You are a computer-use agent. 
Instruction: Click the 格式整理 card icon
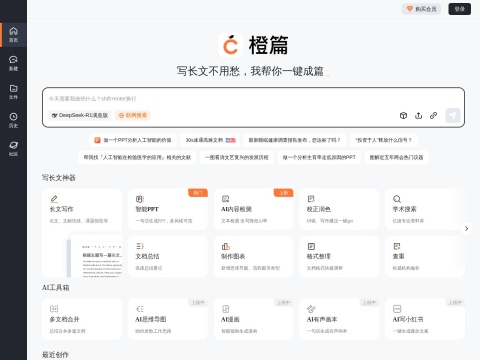click(x=311, y=246)
